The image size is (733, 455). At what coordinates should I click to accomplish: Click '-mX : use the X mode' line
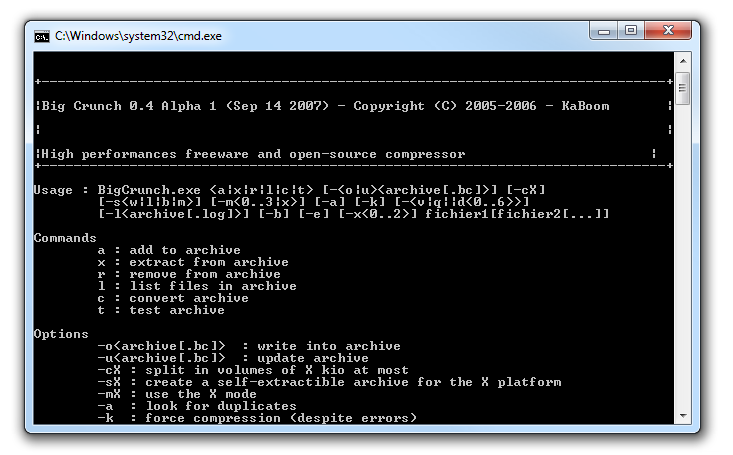pyautogui.click(x=177, y=395)
